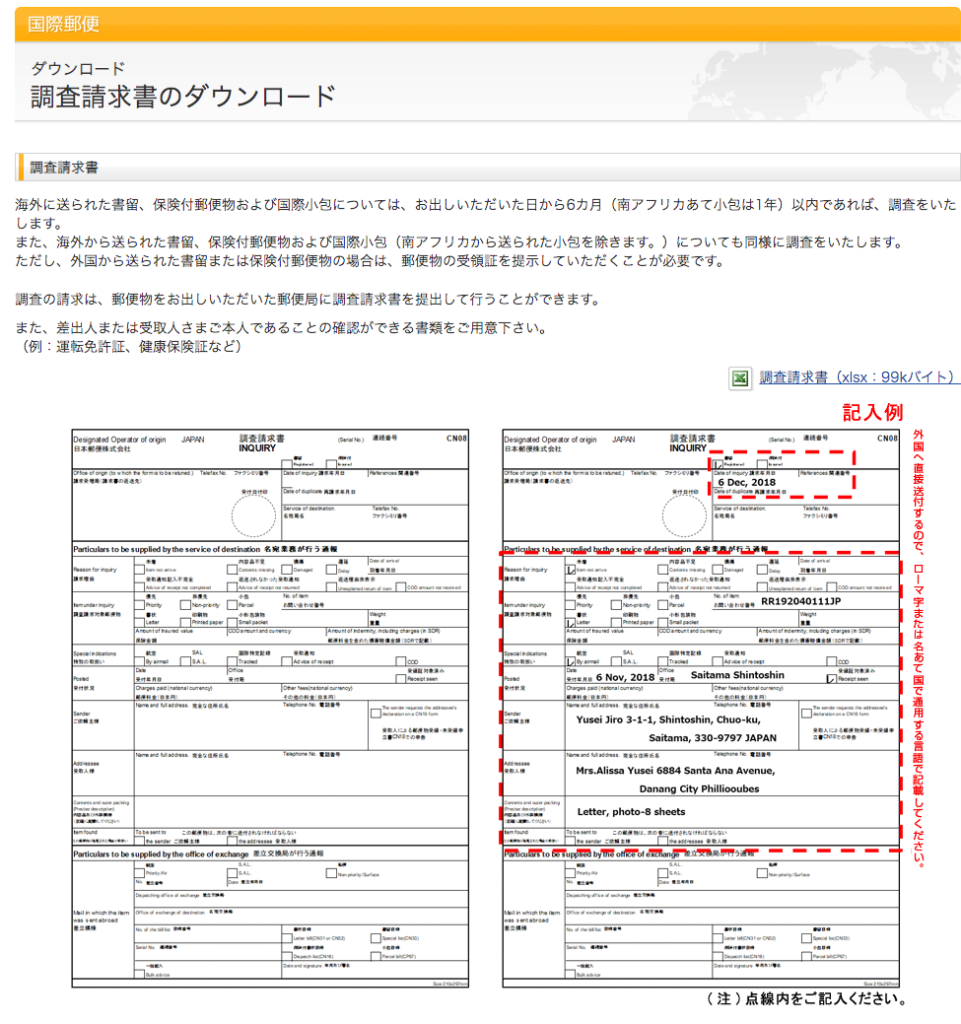Image resolution: width=961 pixels, height=1024 pixels.
Task: Click the Saitama Shintoshin office field
Action: coord(738,676)
